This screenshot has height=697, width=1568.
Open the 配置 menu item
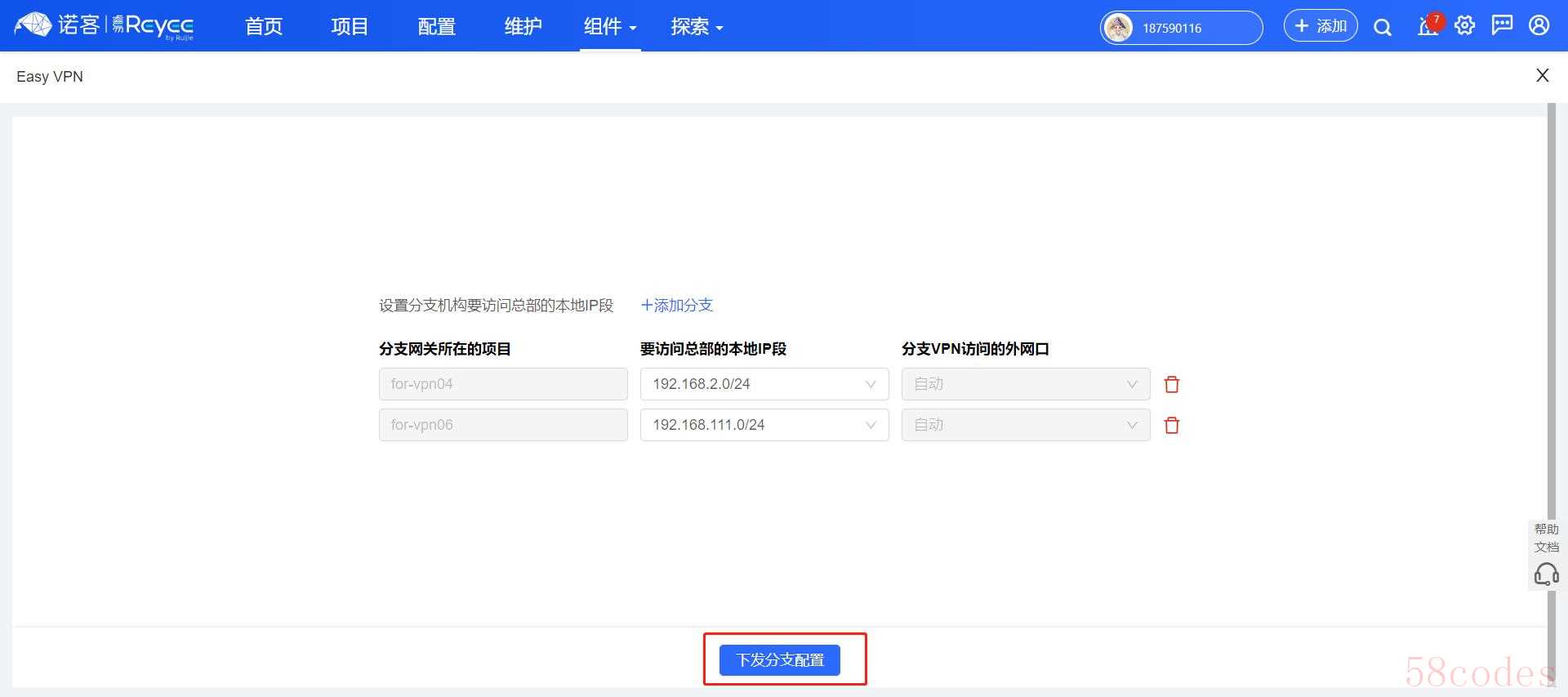tap(436, 27)
